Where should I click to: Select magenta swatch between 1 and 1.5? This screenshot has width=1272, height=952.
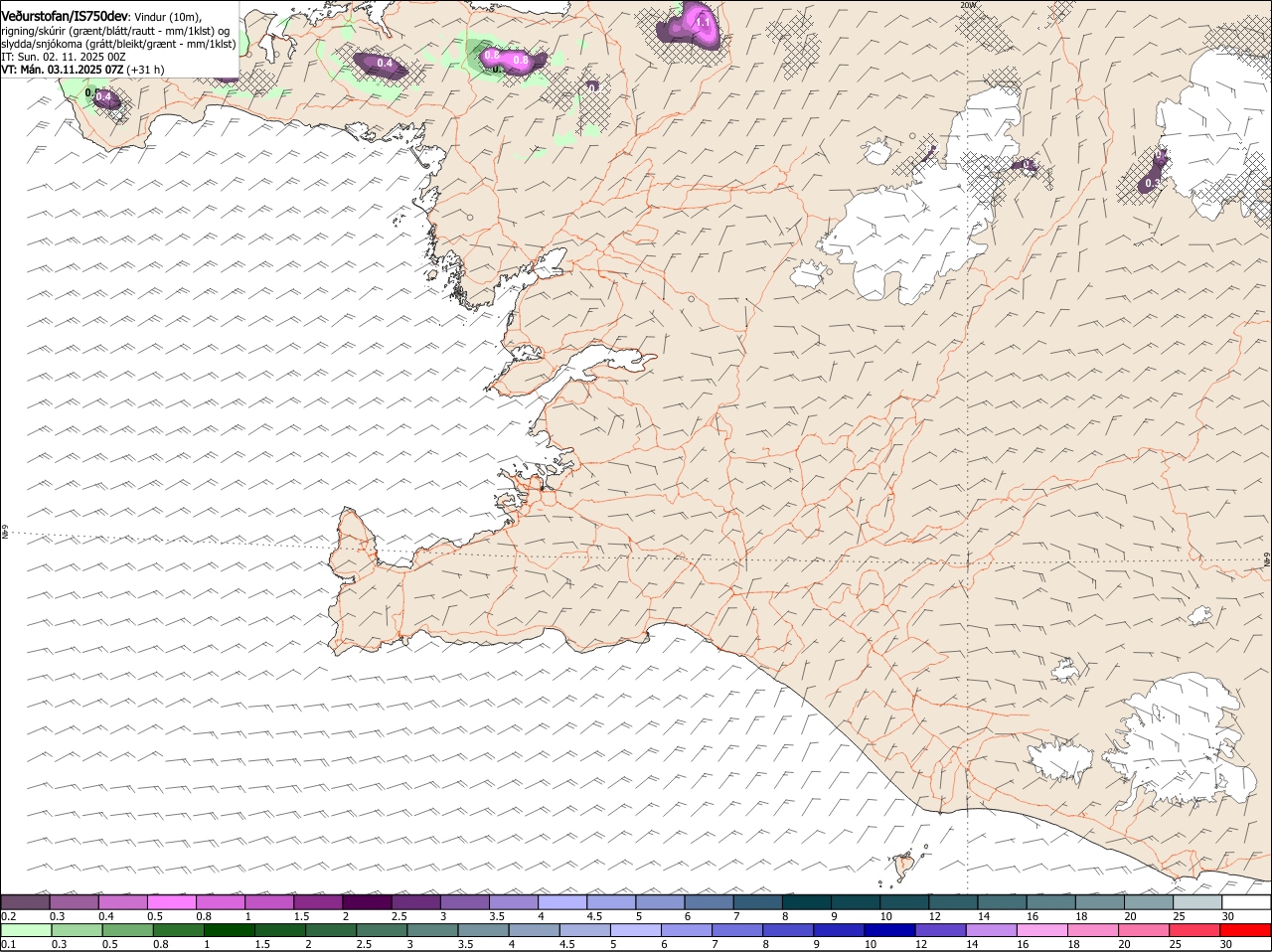coord(268,901)
